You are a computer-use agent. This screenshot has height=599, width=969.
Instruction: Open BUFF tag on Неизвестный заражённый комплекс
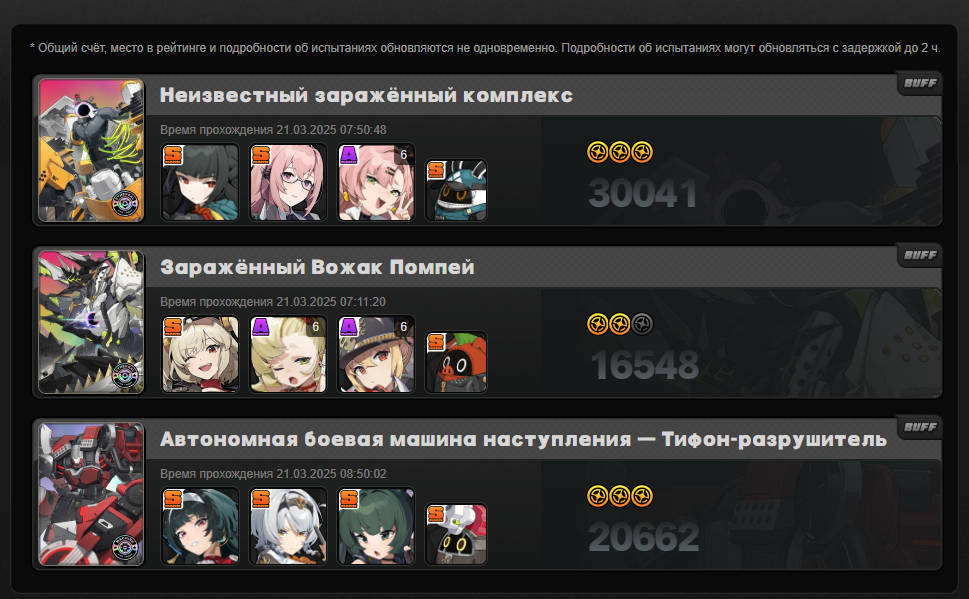point(920,83)
